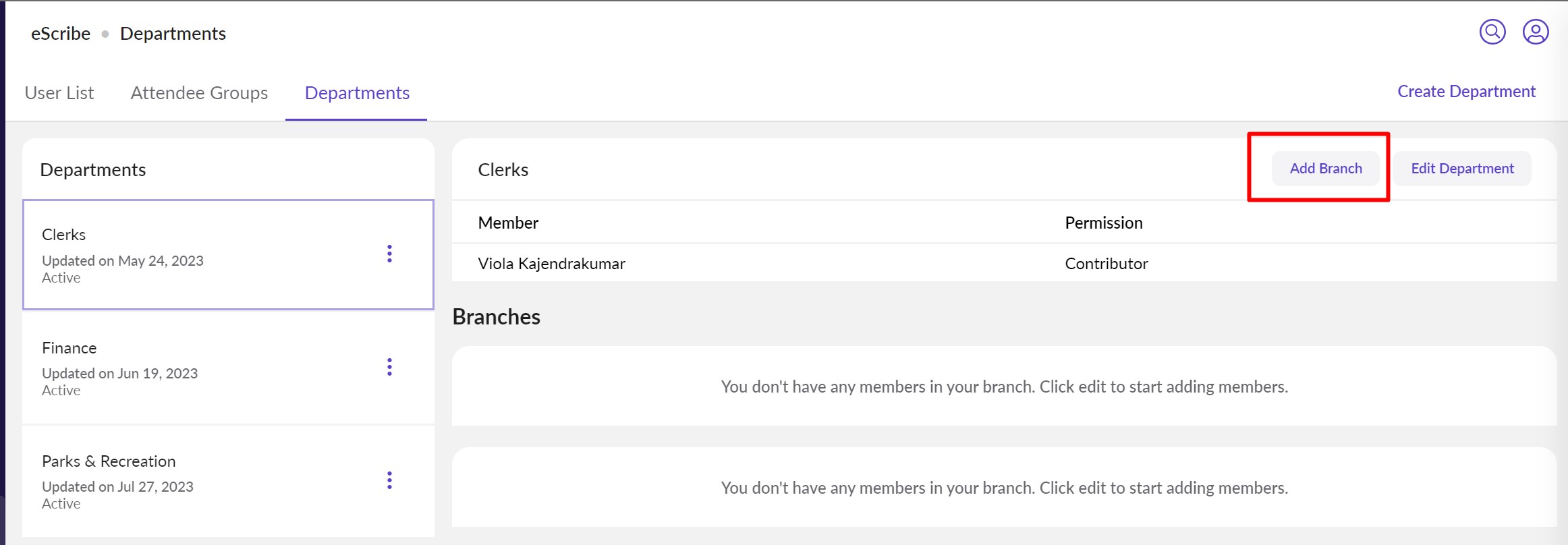
Task: Select the Departments tab
Action: pos(357,93)
